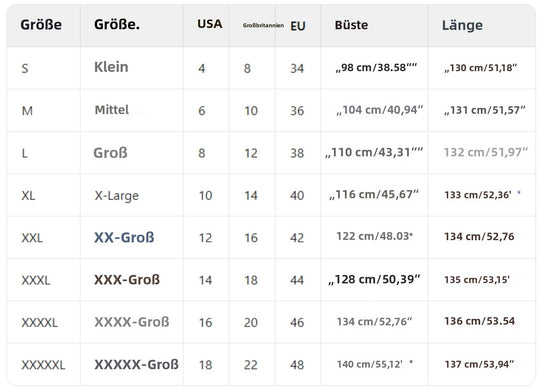Viewport: 540px width, 390px height.
Task: Click the small Großbritannien header label
Action: (x=263, y=25)
